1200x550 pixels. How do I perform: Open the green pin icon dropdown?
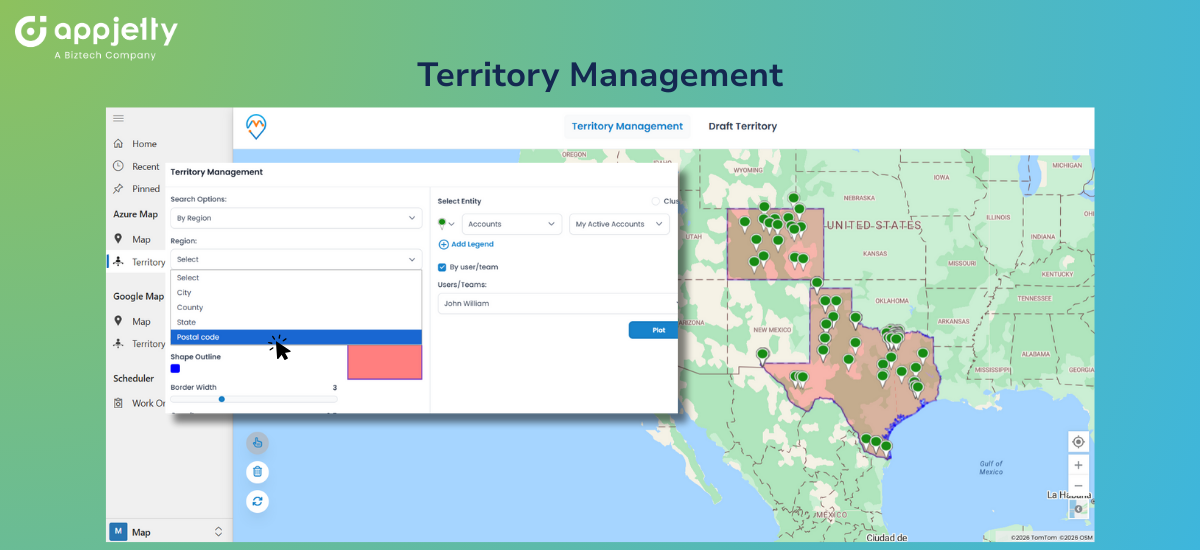(x=446, y=224)
